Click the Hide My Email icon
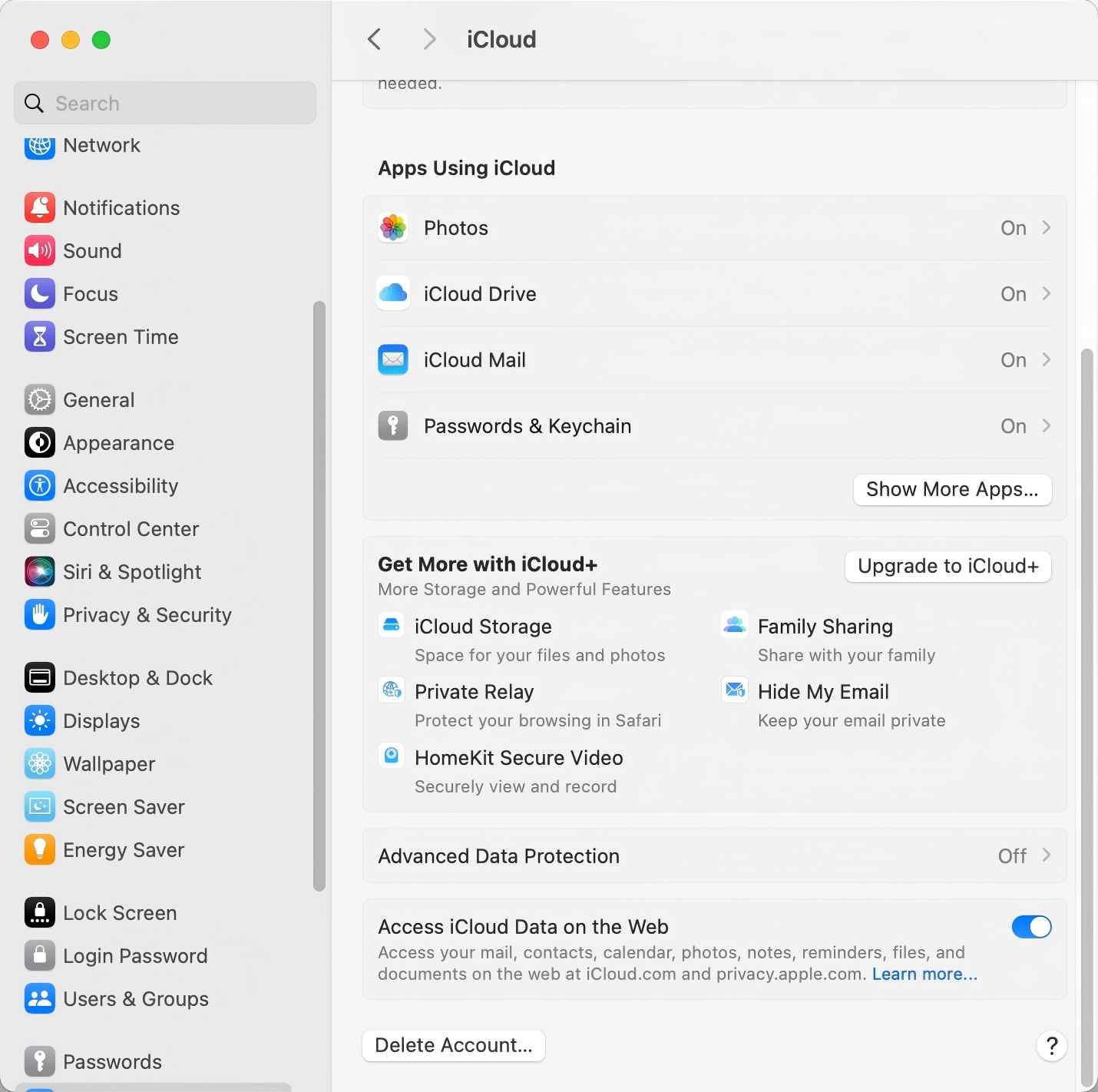The height and width of the screenshot is (1092, 1098). pos(735,690)
